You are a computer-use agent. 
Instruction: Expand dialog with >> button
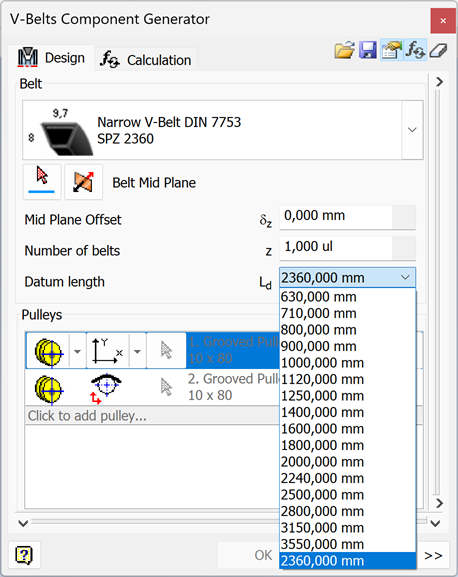coord(433,555)
